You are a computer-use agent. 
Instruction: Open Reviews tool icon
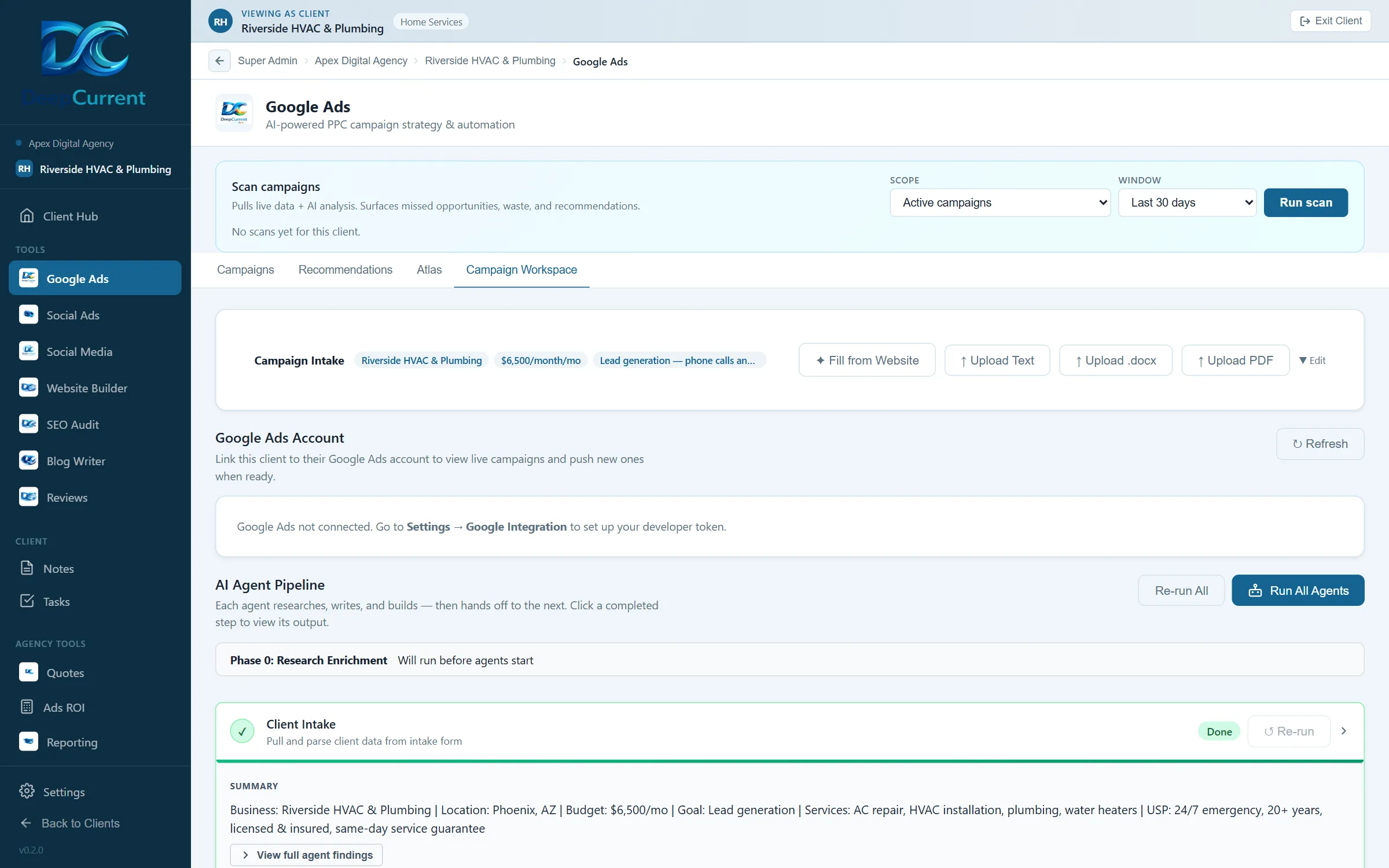[28, 496]
